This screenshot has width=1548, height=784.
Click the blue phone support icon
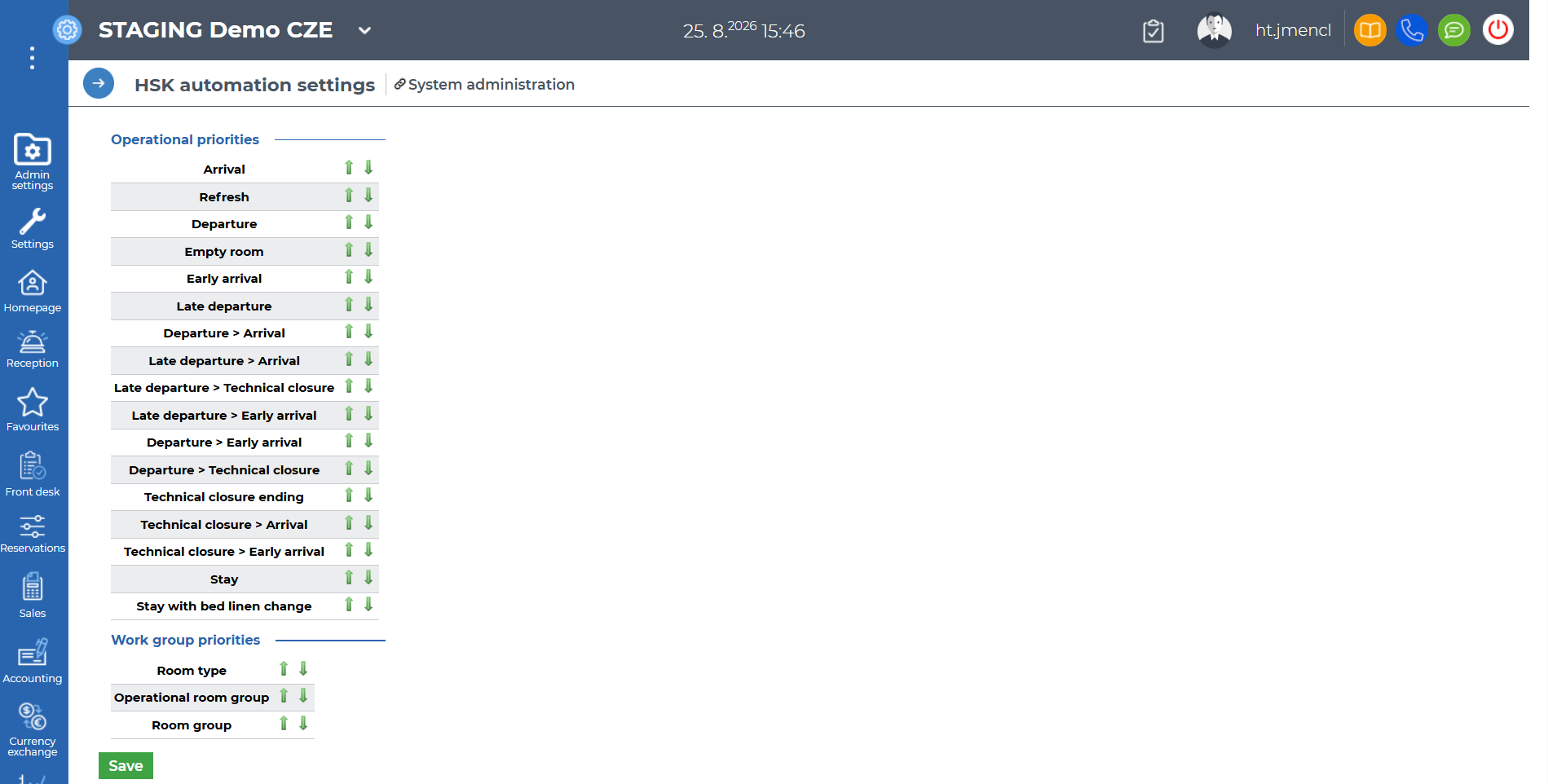point(1412,31)
